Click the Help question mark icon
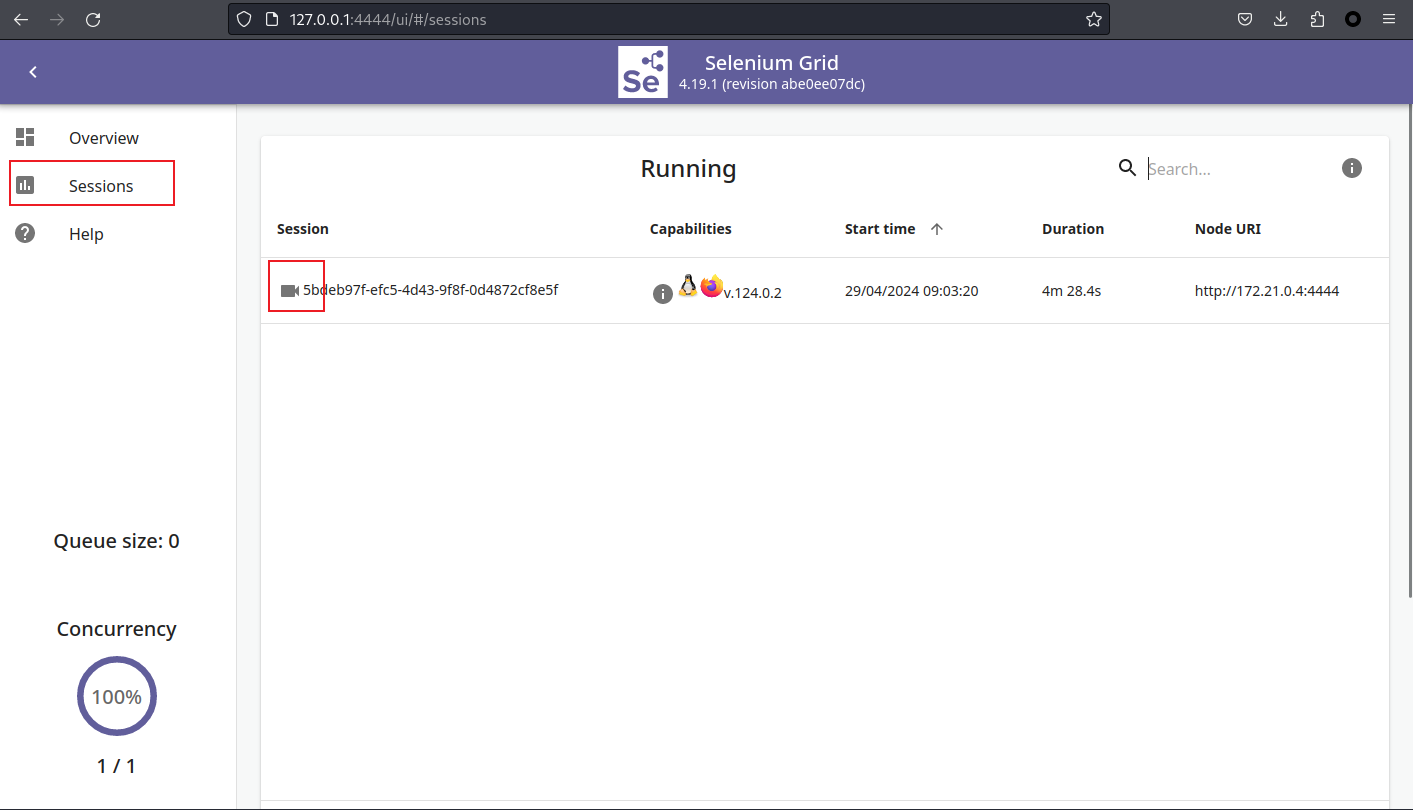 (25, 233)
